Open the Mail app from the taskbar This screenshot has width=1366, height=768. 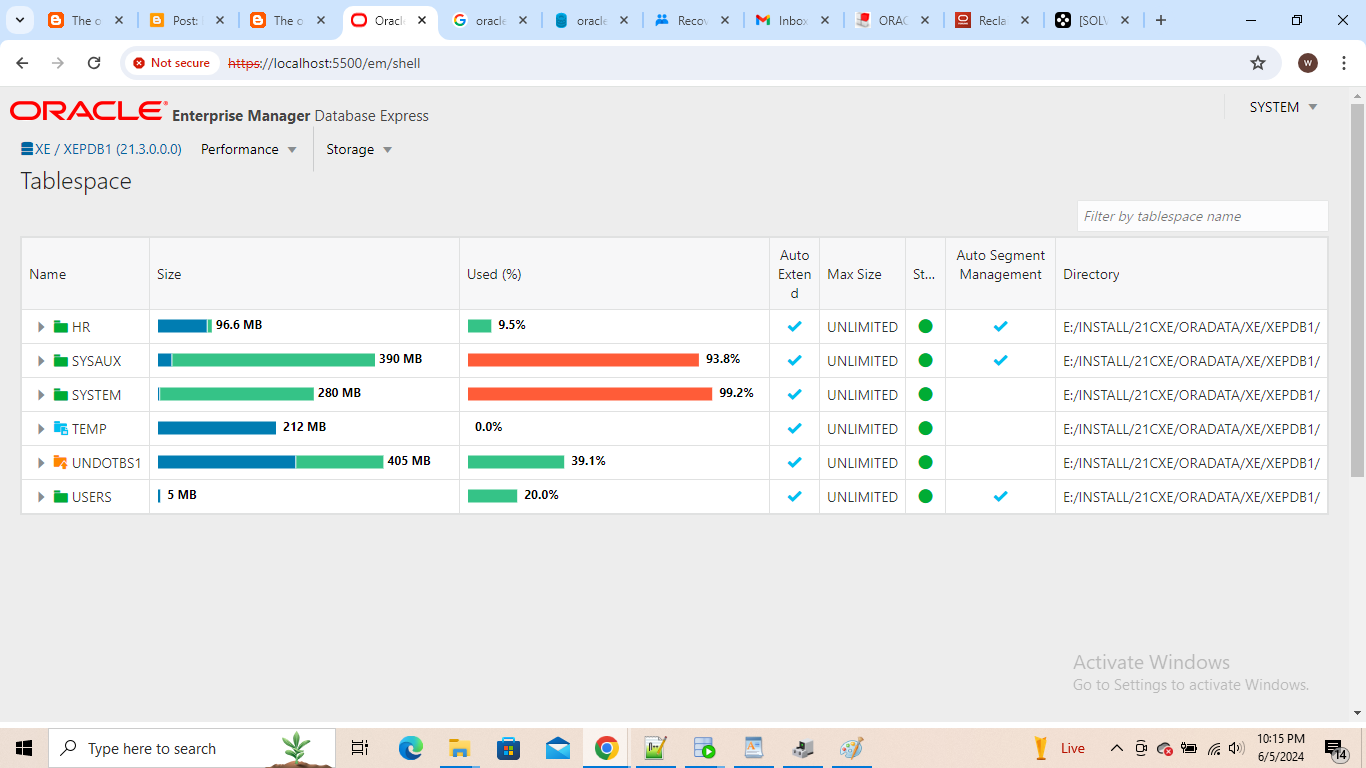pos(557,748)
